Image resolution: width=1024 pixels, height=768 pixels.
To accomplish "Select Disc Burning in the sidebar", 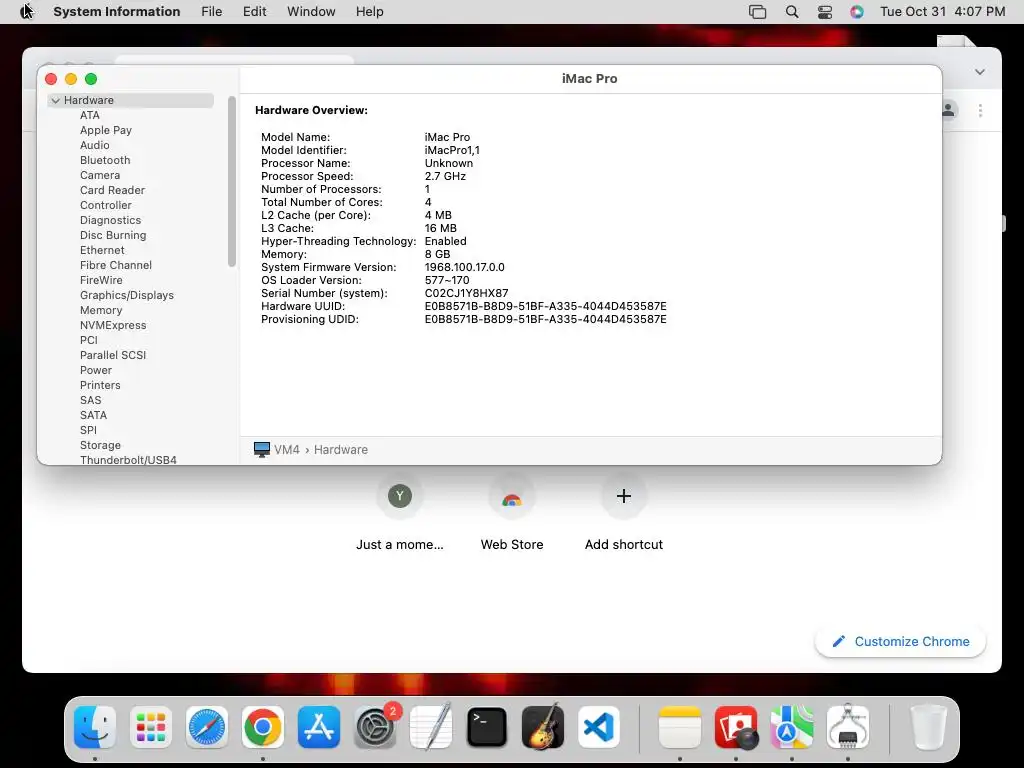I will pyautogui.click(x=113, y=235).
